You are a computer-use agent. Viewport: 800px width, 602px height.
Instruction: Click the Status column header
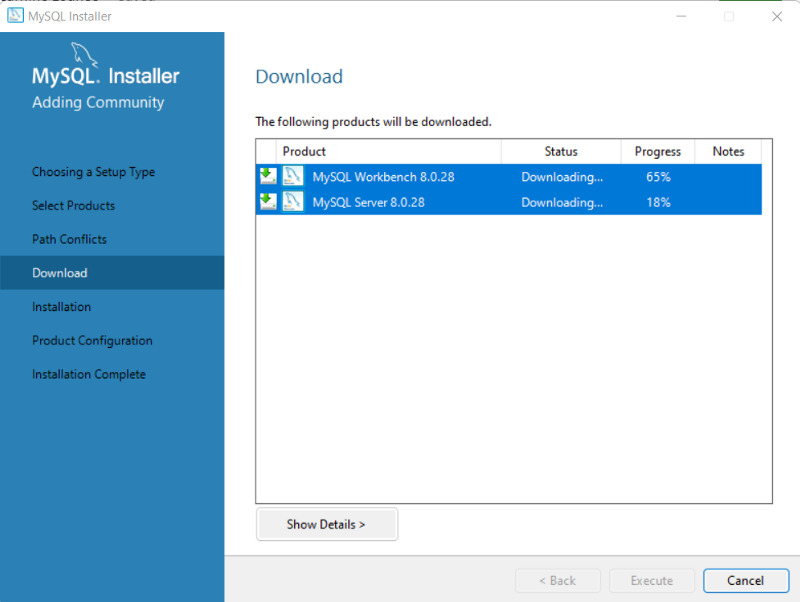point(561,152)
